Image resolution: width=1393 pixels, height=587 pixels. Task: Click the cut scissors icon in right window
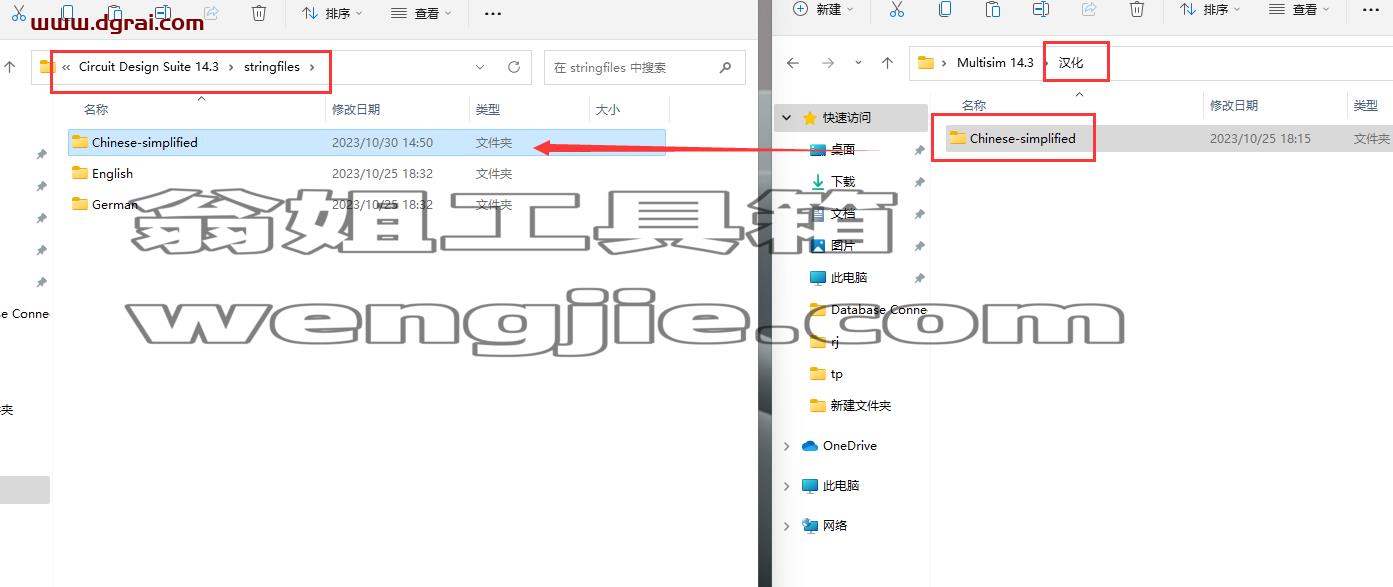click(896, 9)
